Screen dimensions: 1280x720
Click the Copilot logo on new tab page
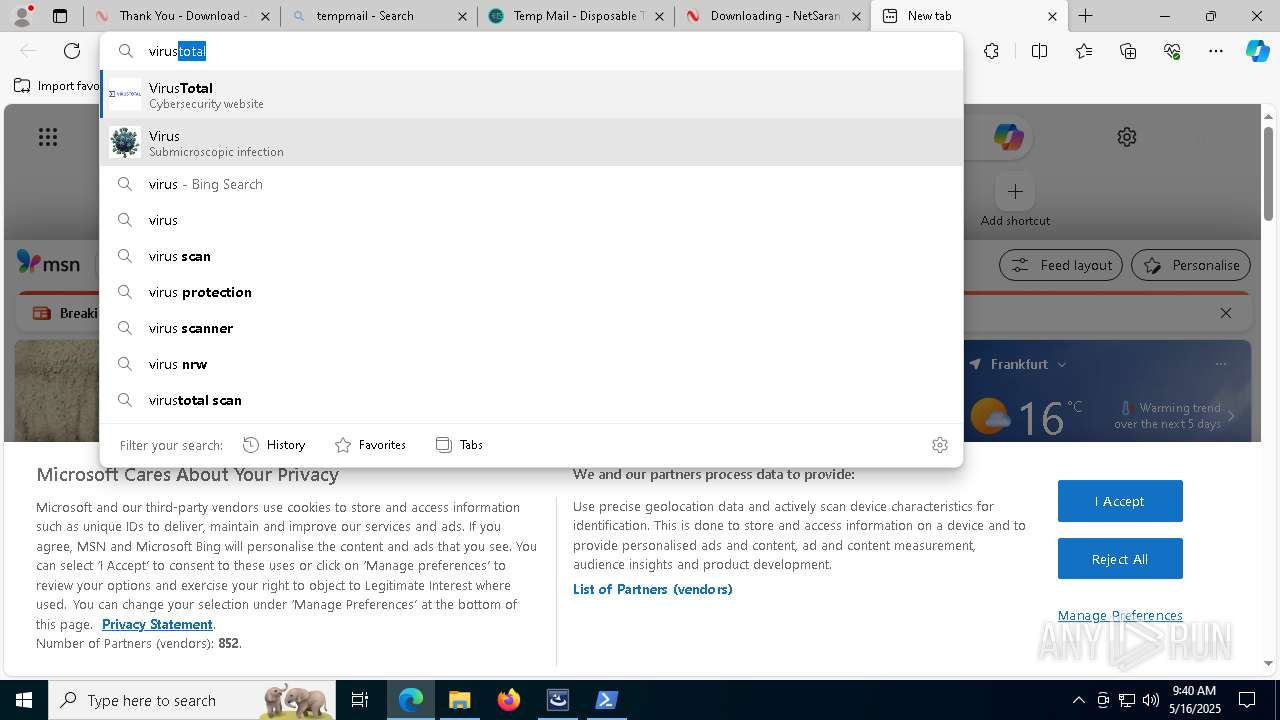click(1007, 137)
